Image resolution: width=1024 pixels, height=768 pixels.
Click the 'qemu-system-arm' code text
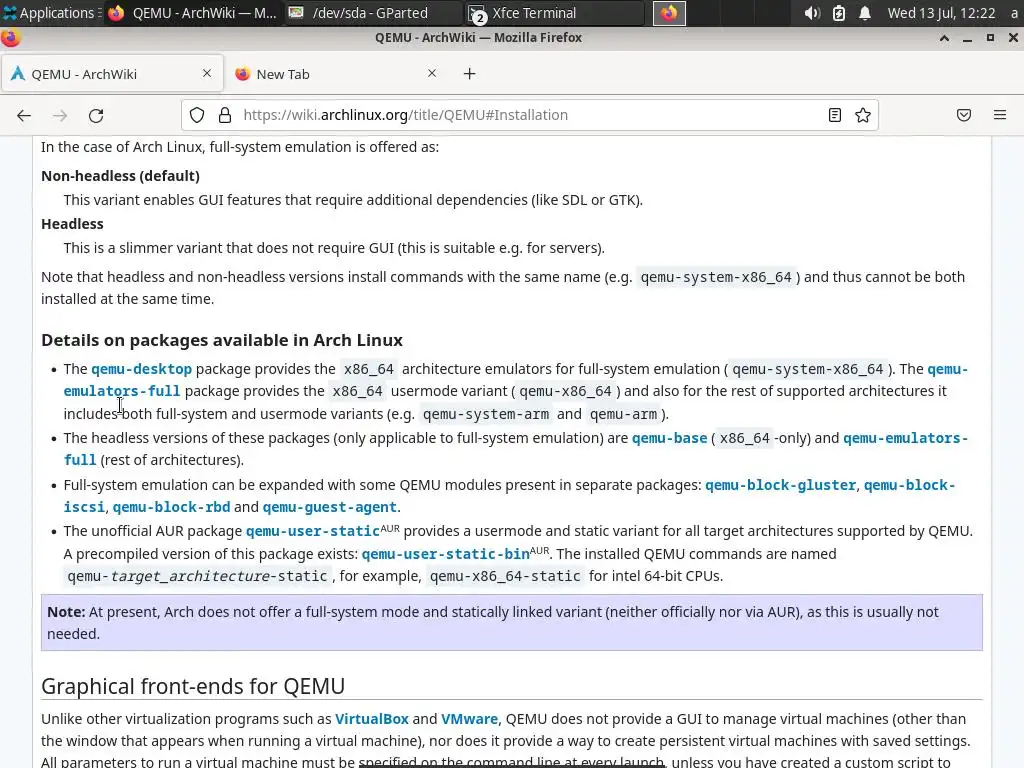486,415
